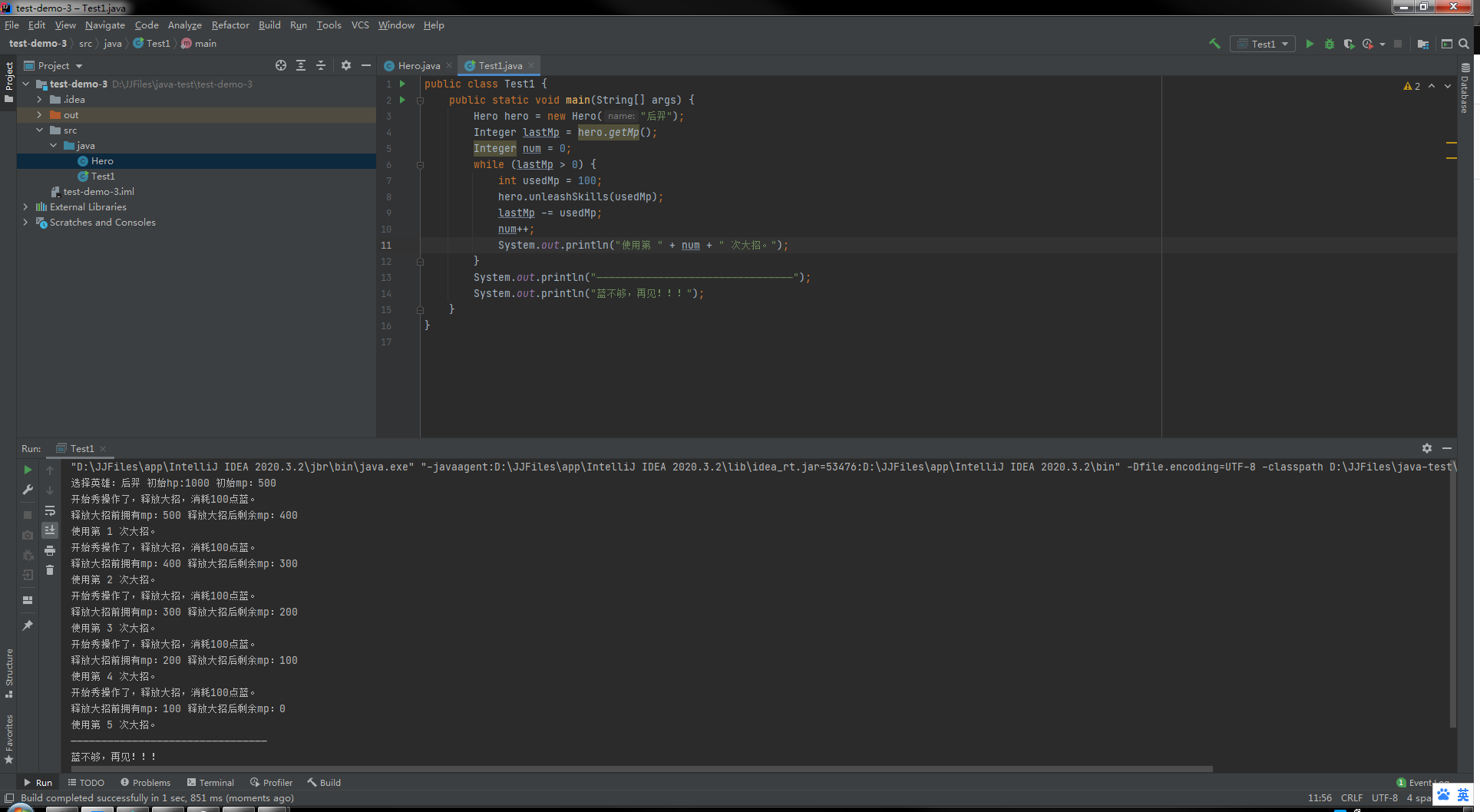This screenshot has height=812, width=1480.
Task: Open Search Everywhere magnifier icon
Action: pos(1464,44)
